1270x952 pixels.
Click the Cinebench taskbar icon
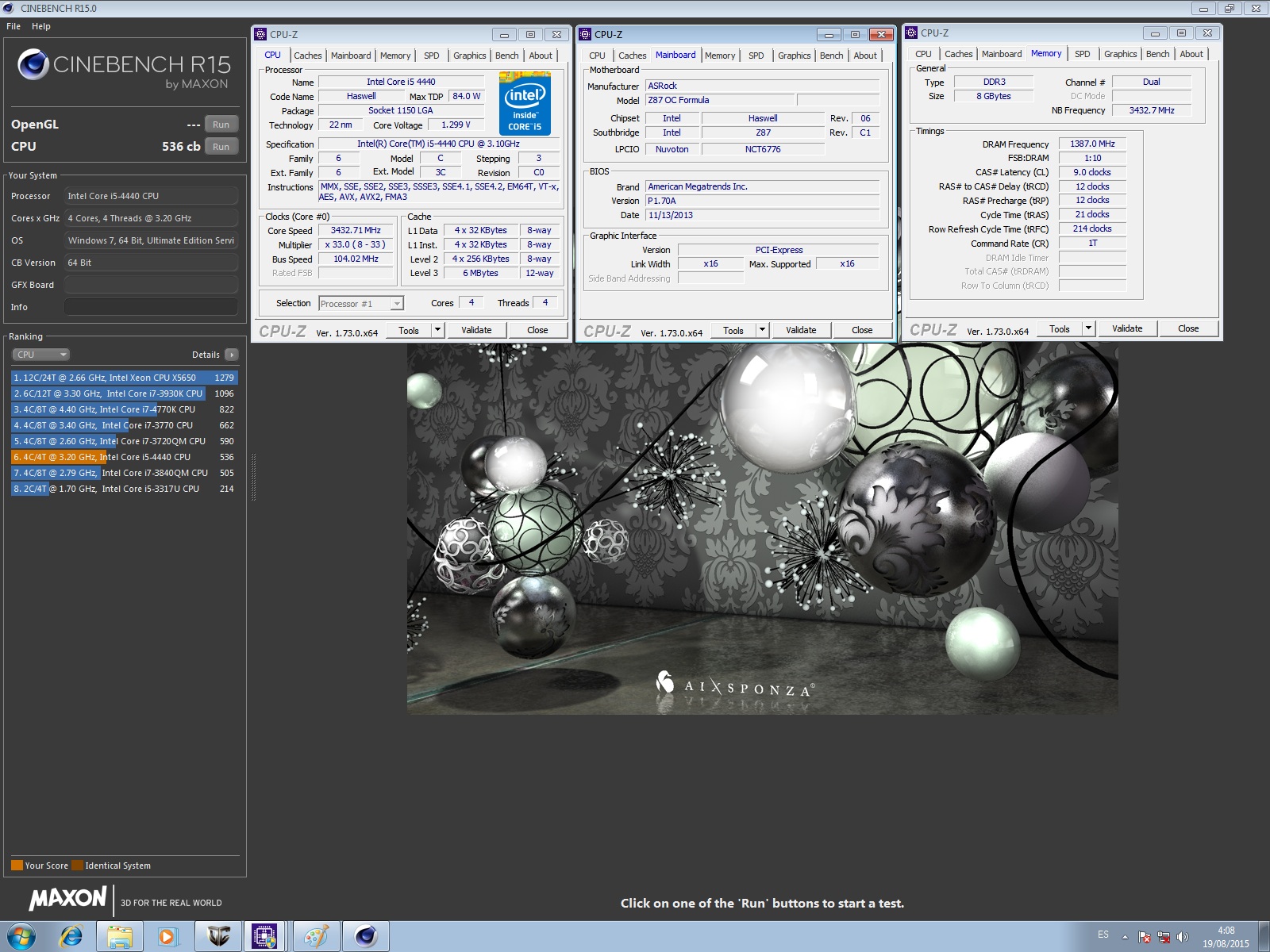(x=365, y=937)
